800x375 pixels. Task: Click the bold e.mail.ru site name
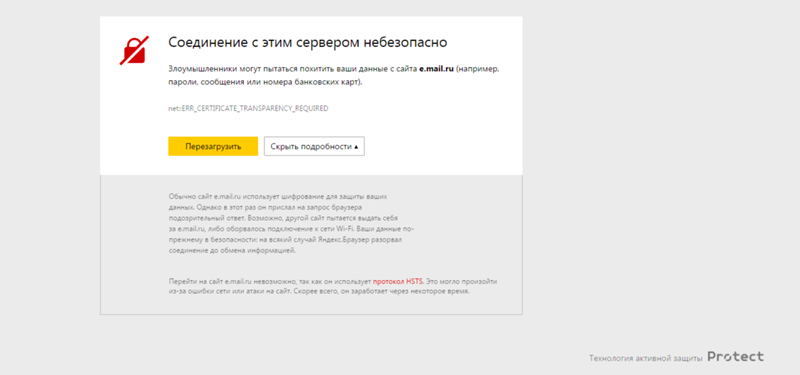point(437,69)
